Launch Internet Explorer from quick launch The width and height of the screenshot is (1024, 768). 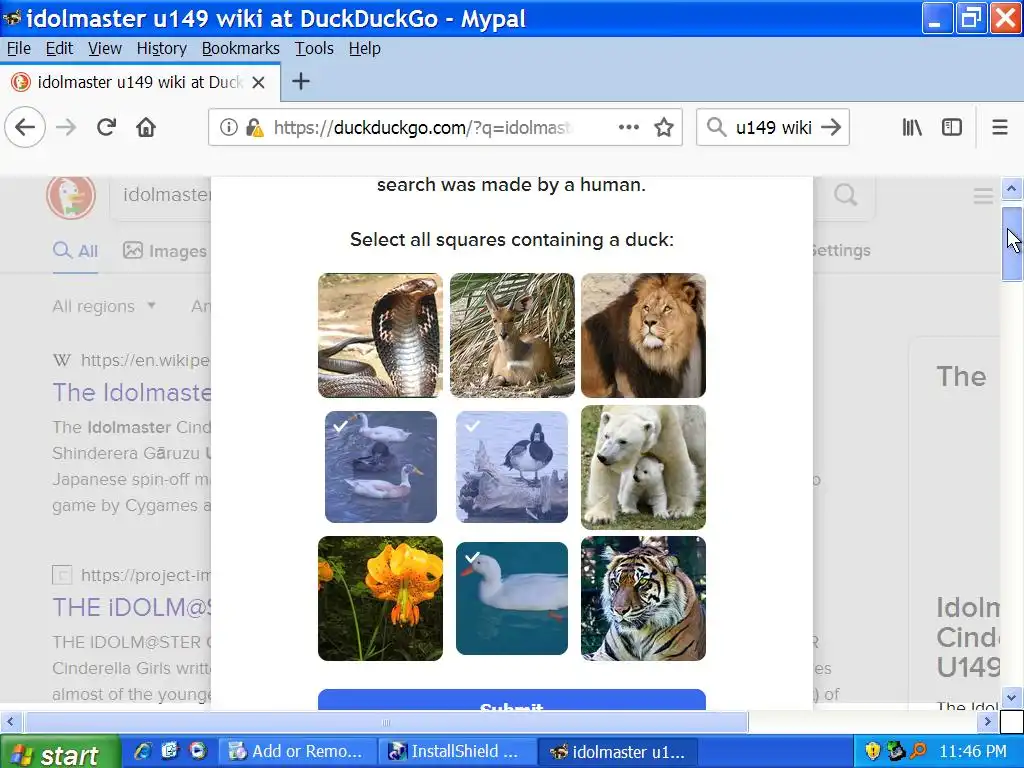[x=142, y=752]
